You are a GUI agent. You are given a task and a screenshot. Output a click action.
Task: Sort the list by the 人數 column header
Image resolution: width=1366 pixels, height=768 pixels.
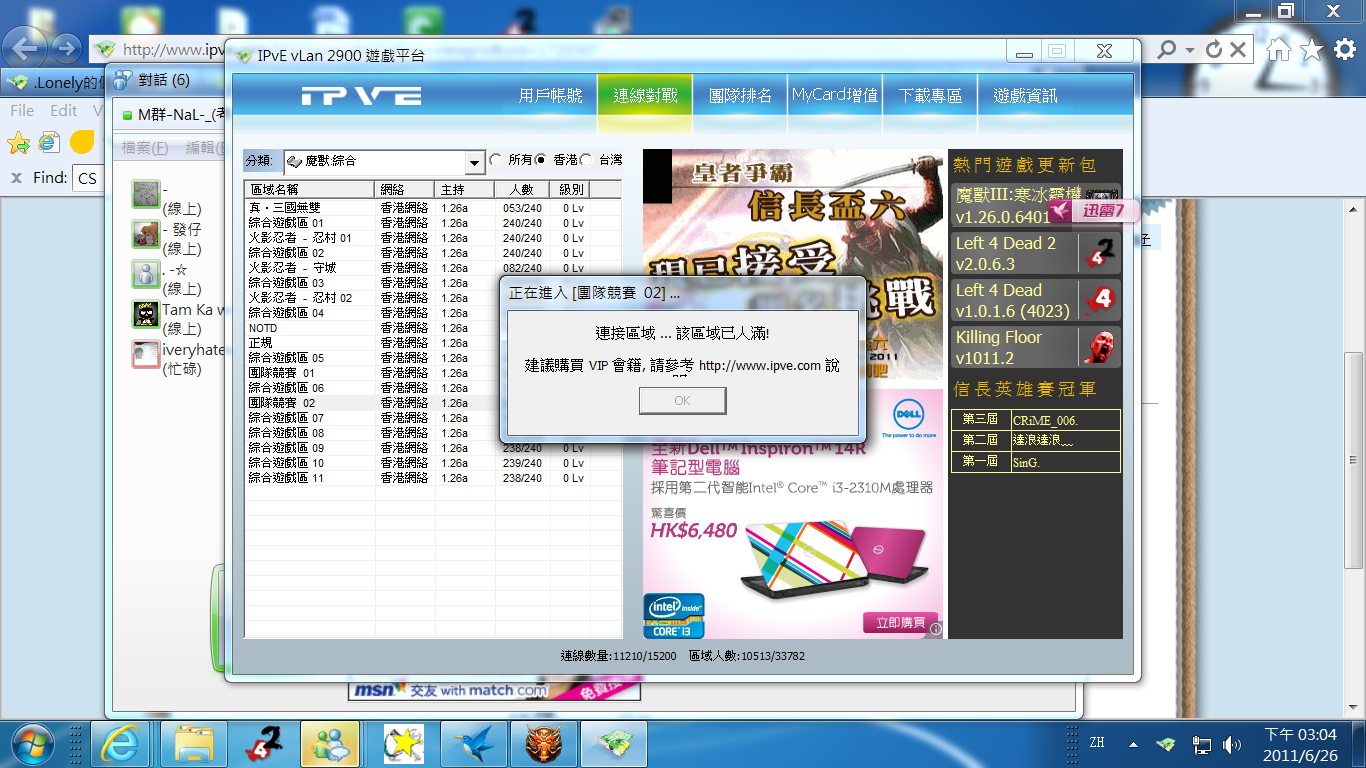(521, 189)
